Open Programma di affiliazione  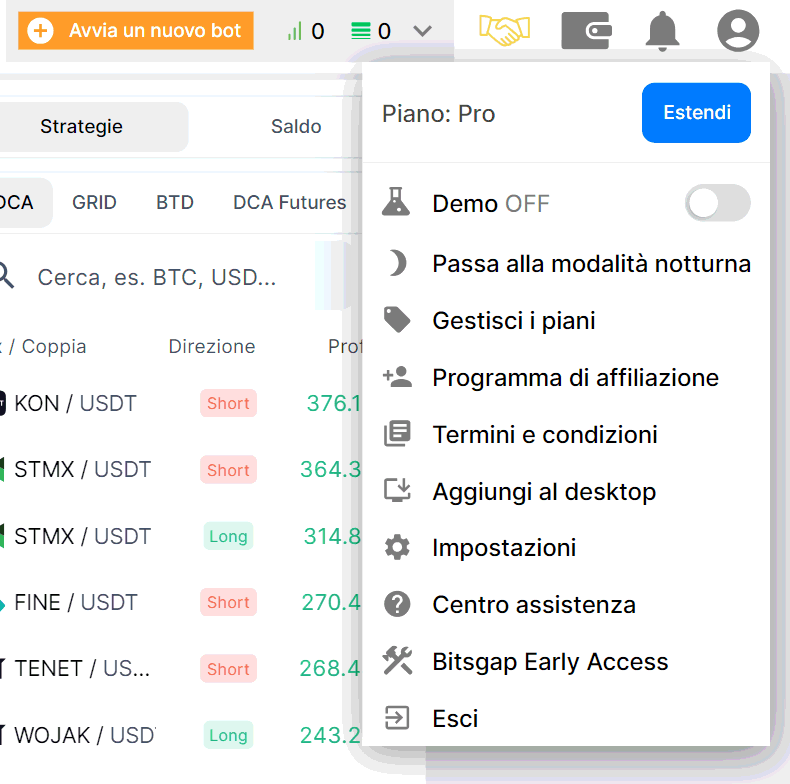(x=575, y=378)
